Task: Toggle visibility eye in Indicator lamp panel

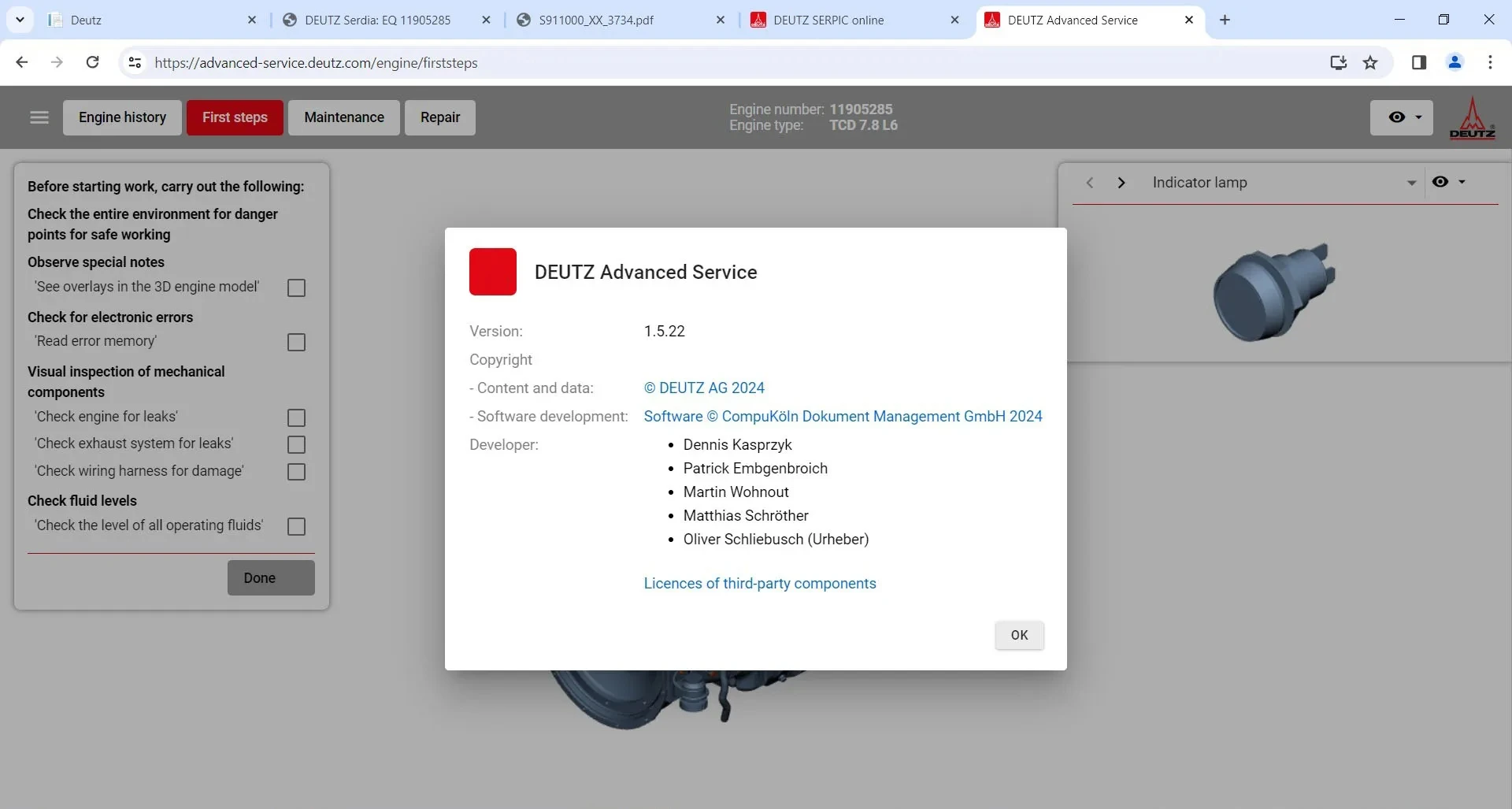Action: coord(1440,182)
